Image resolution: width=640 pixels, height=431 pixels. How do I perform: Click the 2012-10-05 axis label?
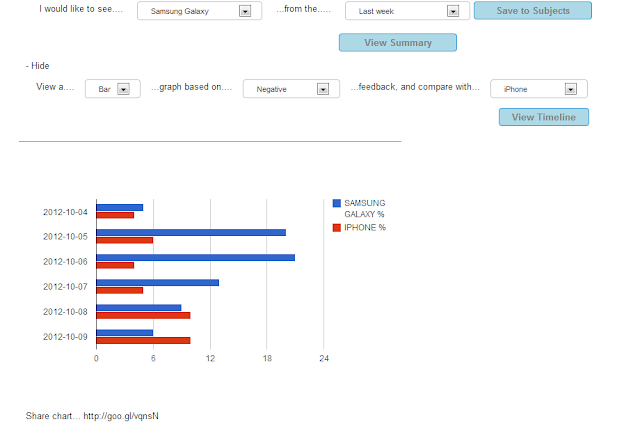(x=65, y=237)
